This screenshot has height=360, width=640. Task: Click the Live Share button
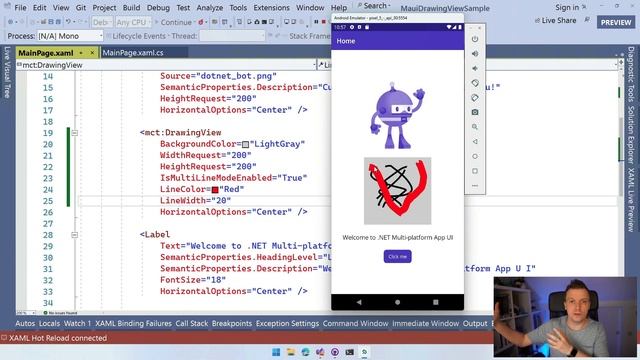tap(555, 20)
